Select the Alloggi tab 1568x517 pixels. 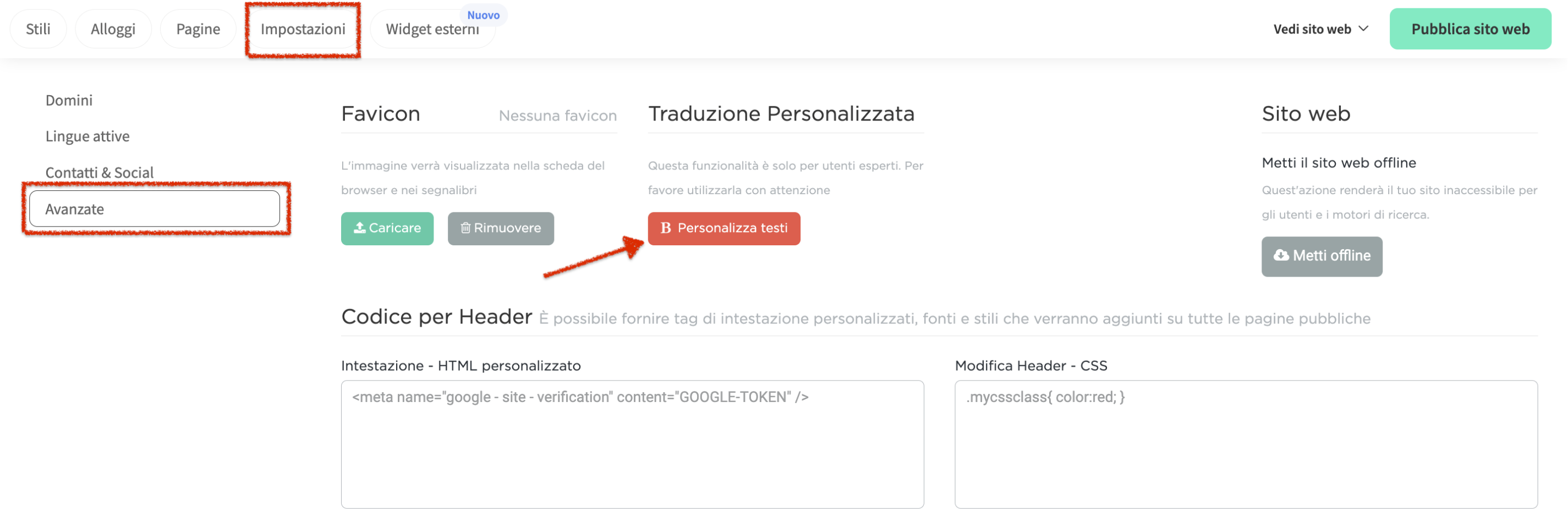coord(113,29)
